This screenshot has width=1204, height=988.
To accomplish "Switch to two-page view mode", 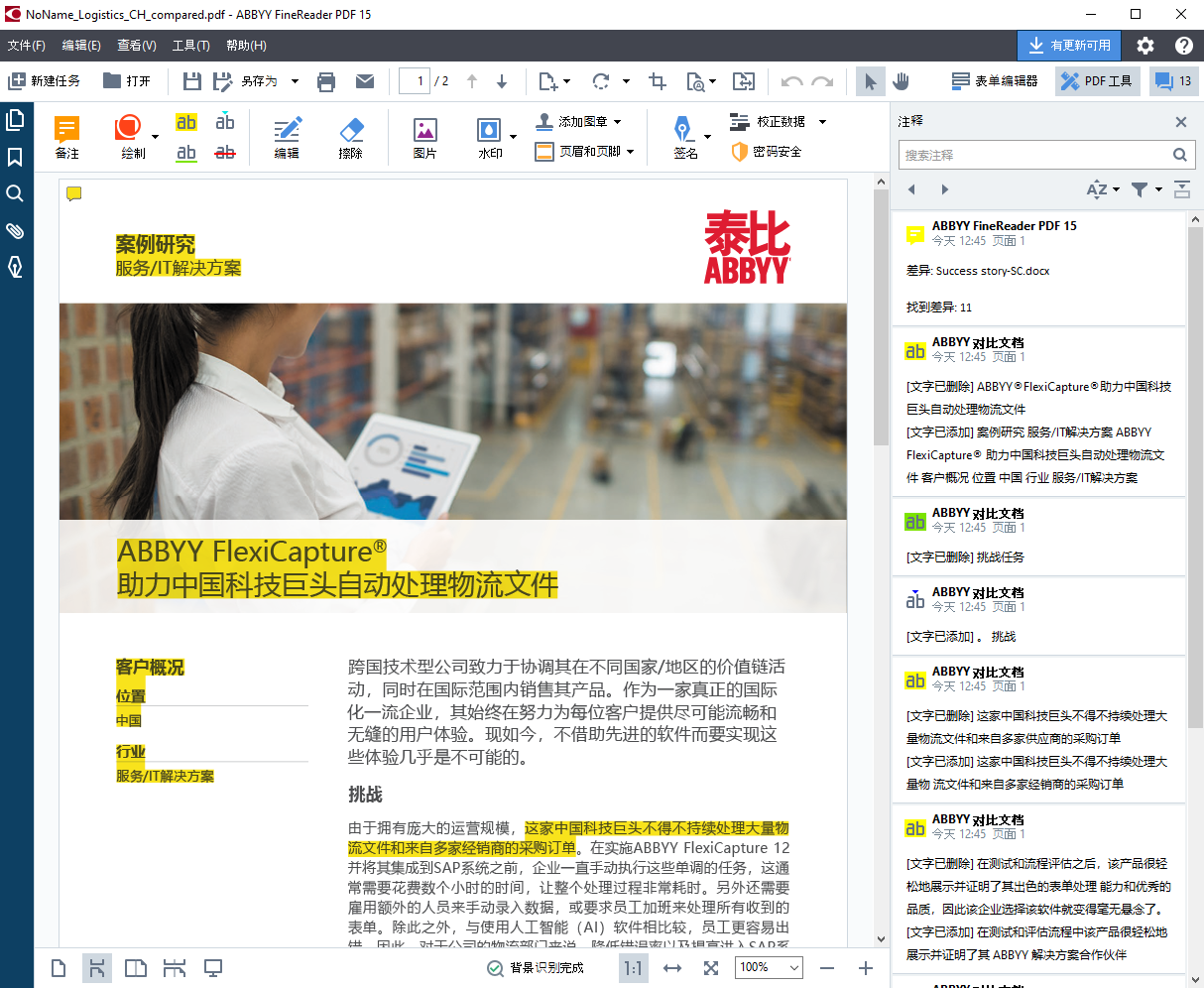I will click(x=136, y=968).
